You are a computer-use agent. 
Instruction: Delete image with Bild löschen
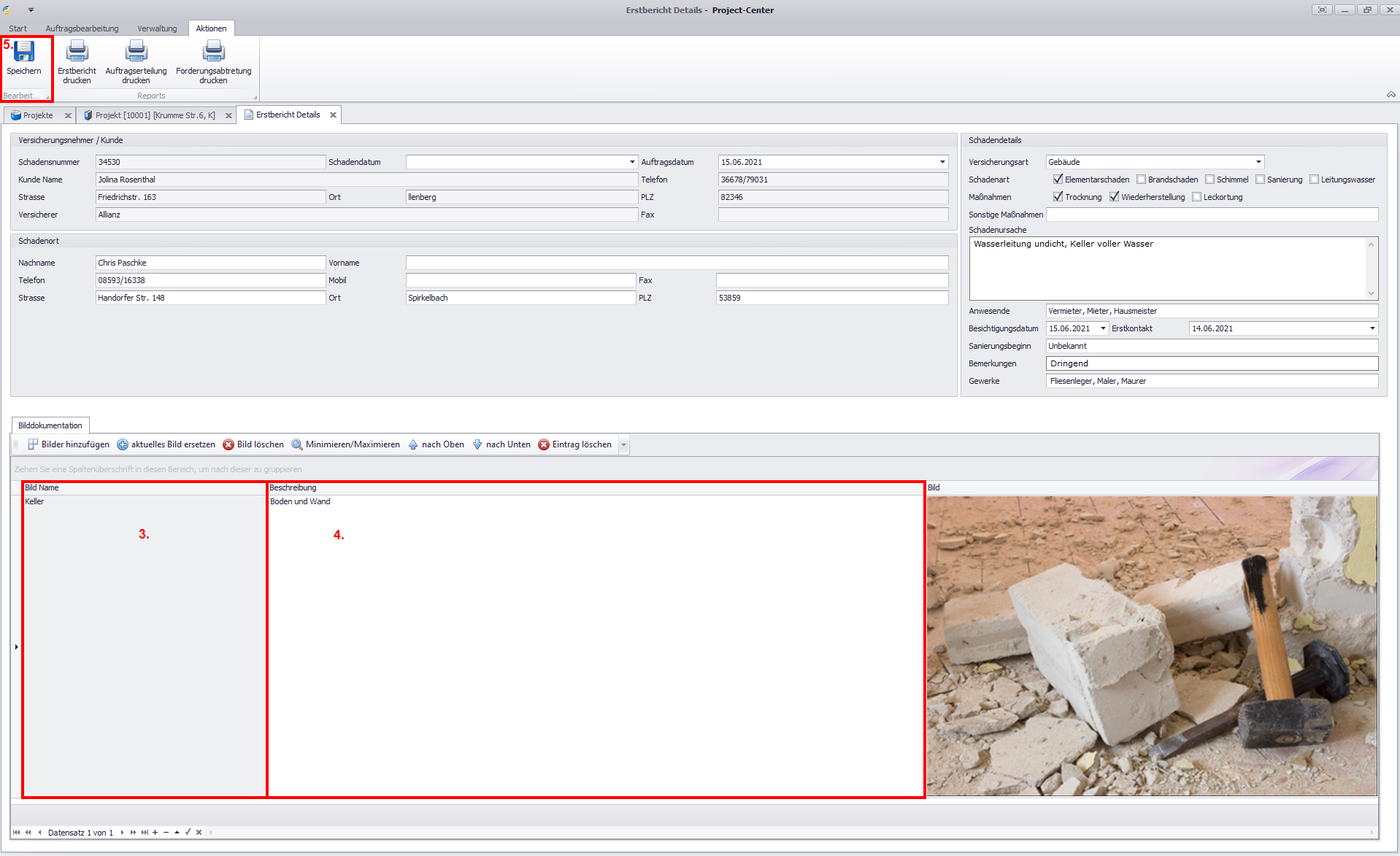tap(253, 444)
